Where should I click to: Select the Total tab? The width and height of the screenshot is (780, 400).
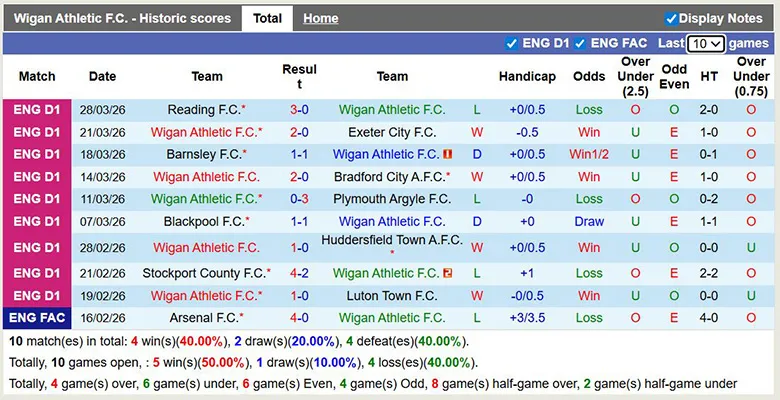[267, 18]
